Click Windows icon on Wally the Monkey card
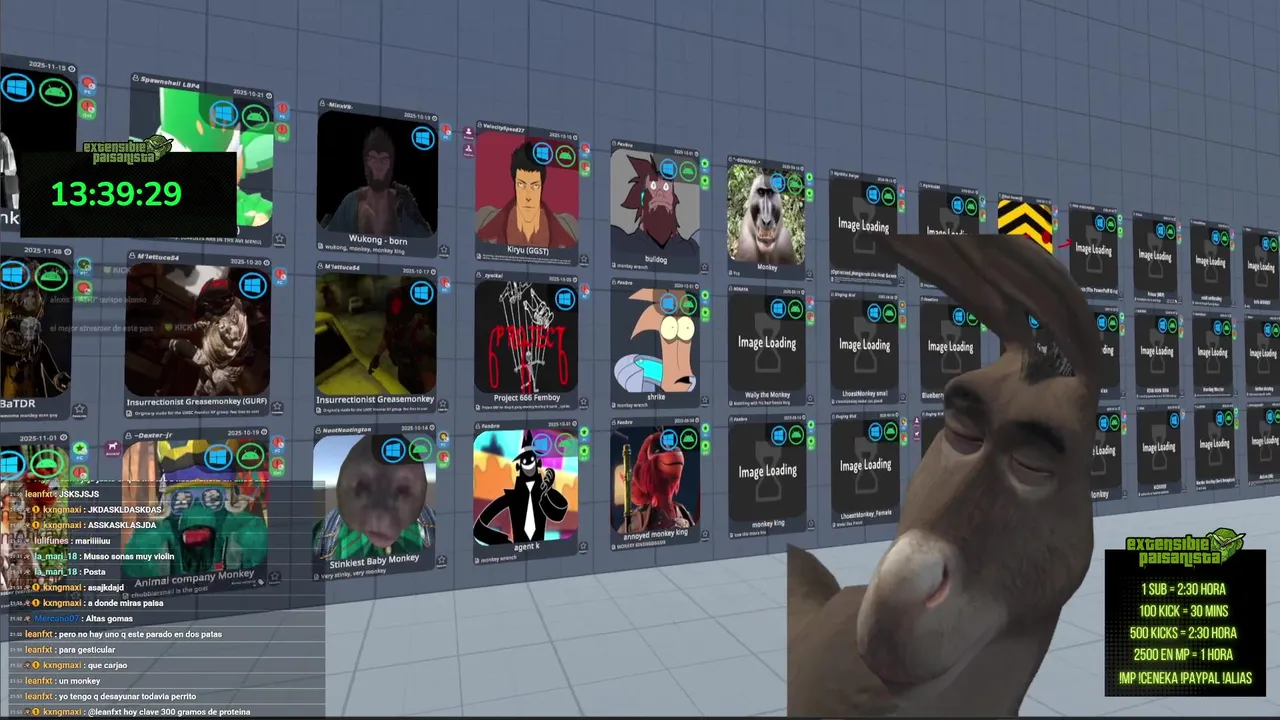The width and height of the screenshot is (1280, 720). tap(778, 309)
